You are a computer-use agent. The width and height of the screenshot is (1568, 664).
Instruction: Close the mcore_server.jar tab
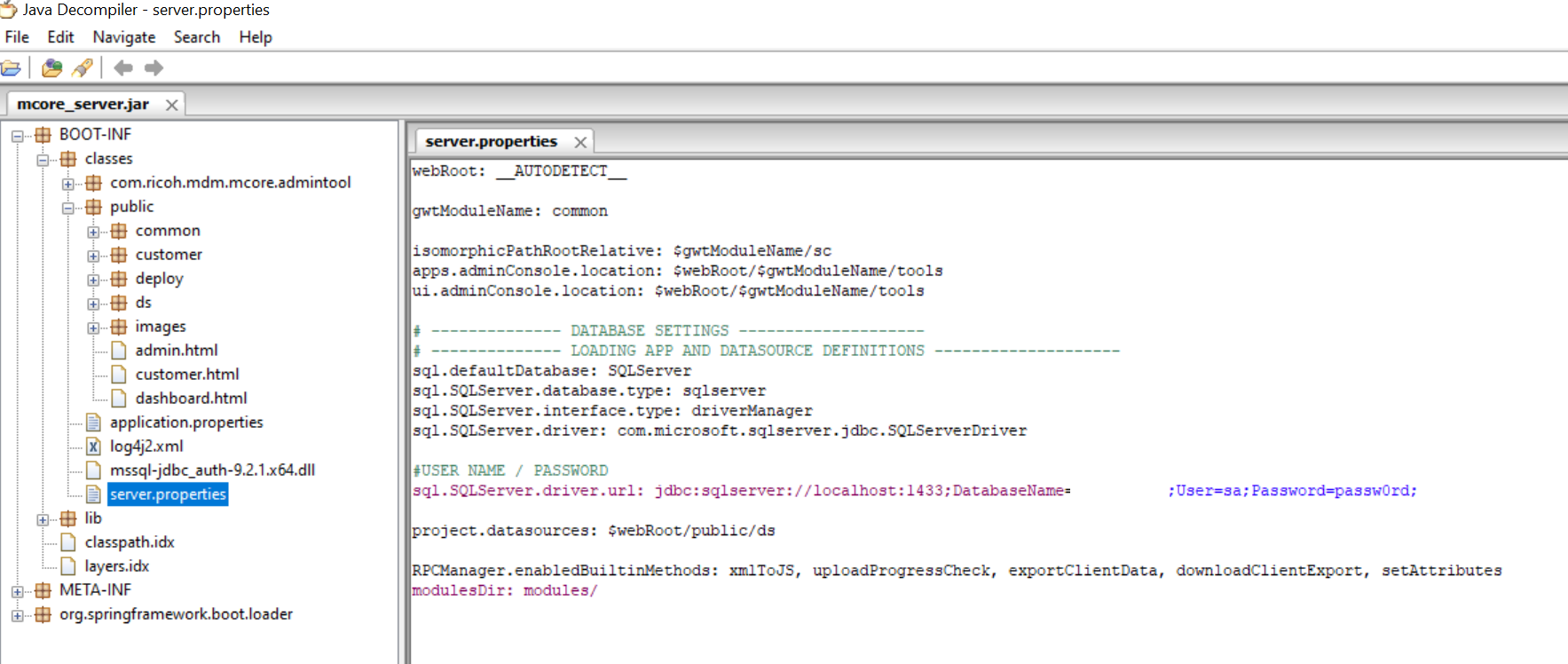pyautogui.click(x=171, y=105)
